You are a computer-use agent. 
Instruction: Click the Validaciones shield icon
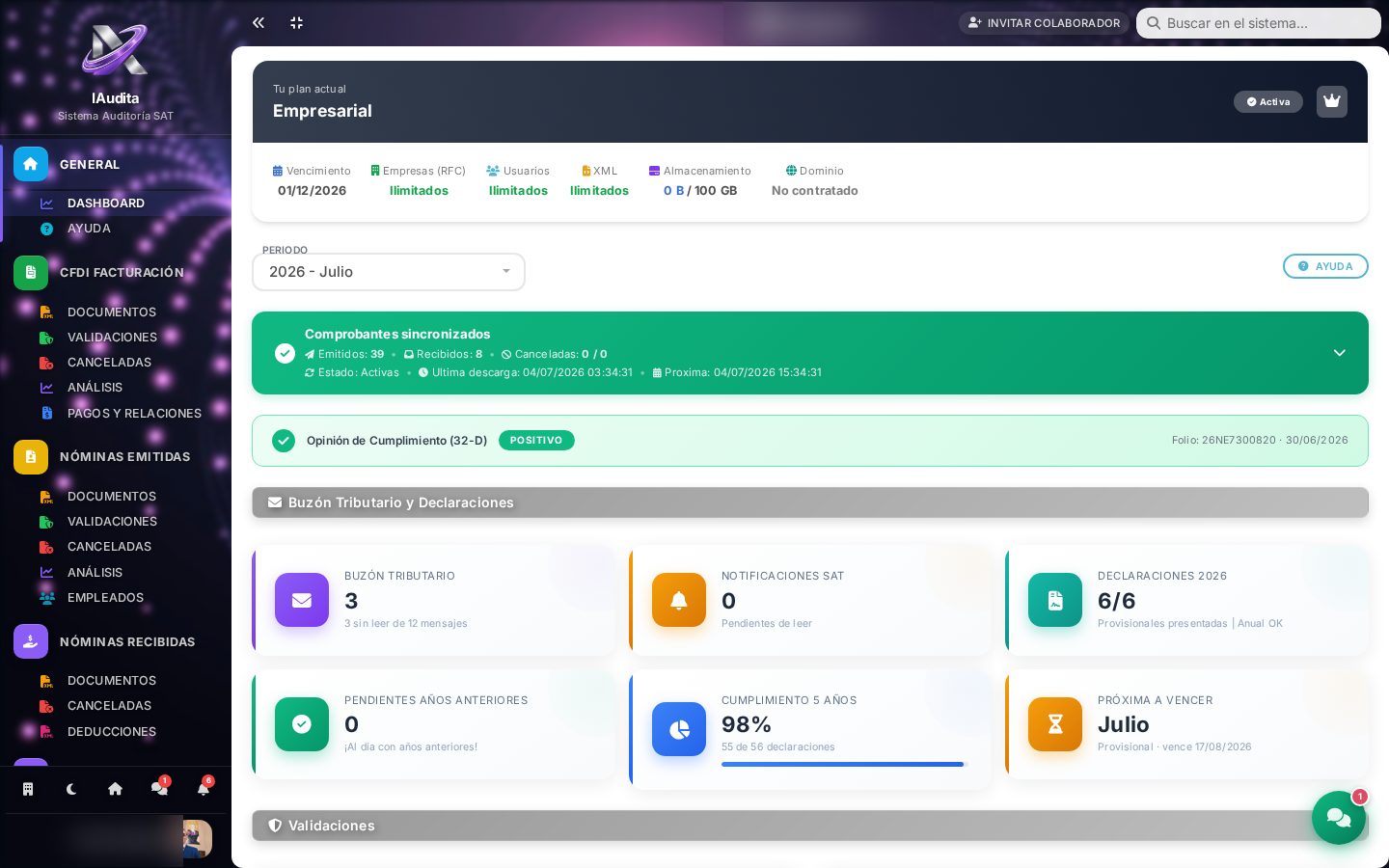pyautogui.click(x=275, y=826)
